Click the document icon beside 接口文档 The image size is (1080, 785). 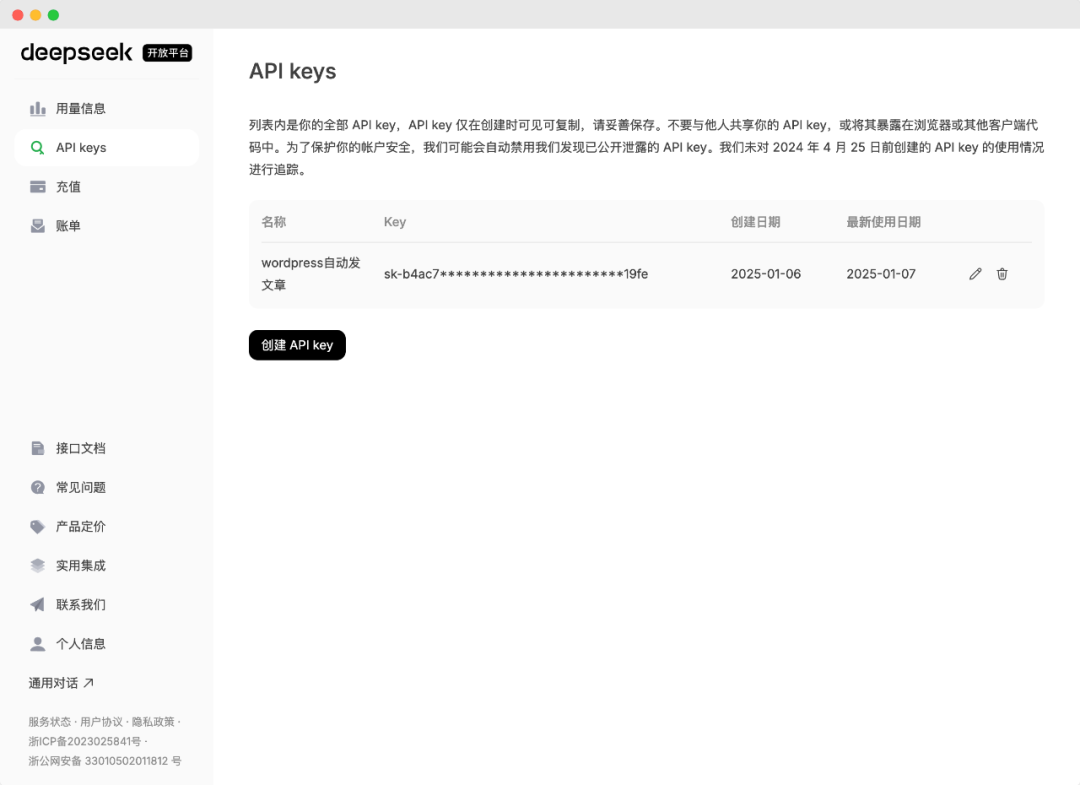point(38,448)
